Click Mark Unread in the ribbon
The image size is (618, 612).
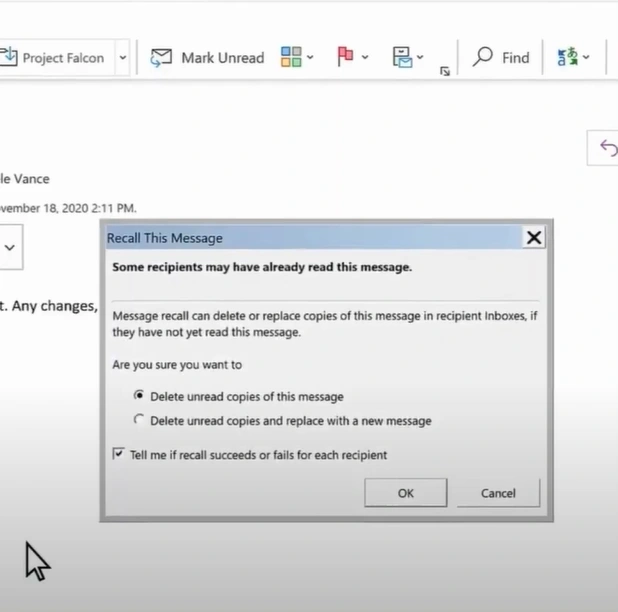[x=207, y=58]
